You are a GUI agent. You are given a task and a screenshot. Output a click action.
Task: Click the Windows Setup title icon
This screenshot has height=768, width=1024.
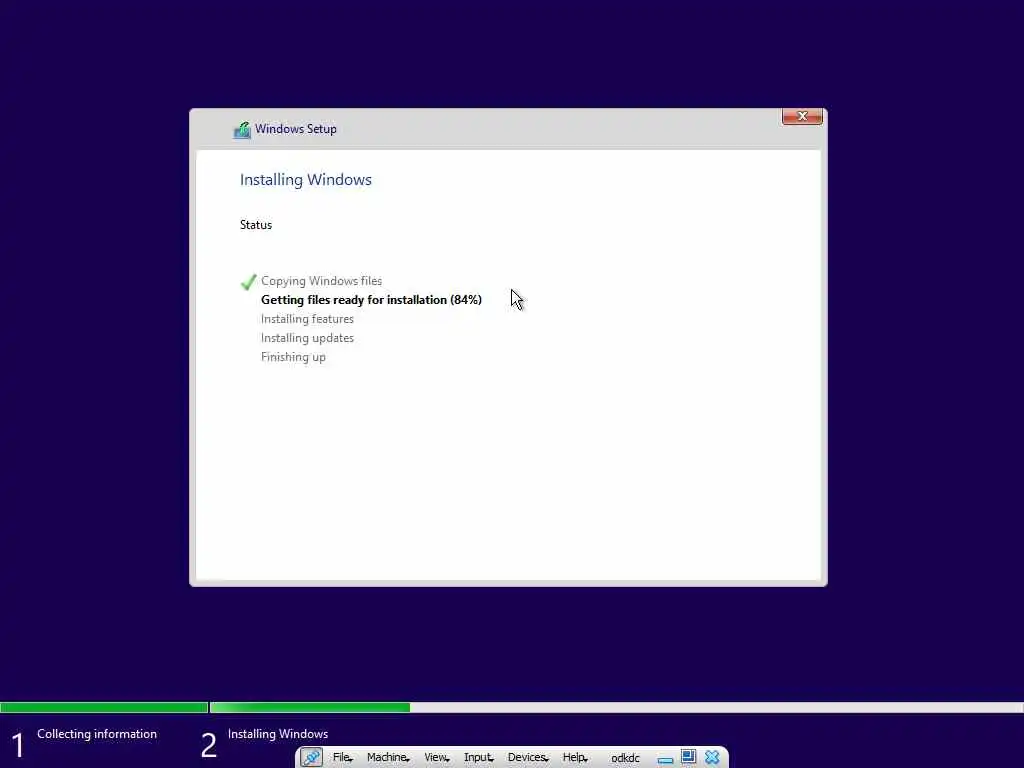pyautogui.click(x=242, y=130)
